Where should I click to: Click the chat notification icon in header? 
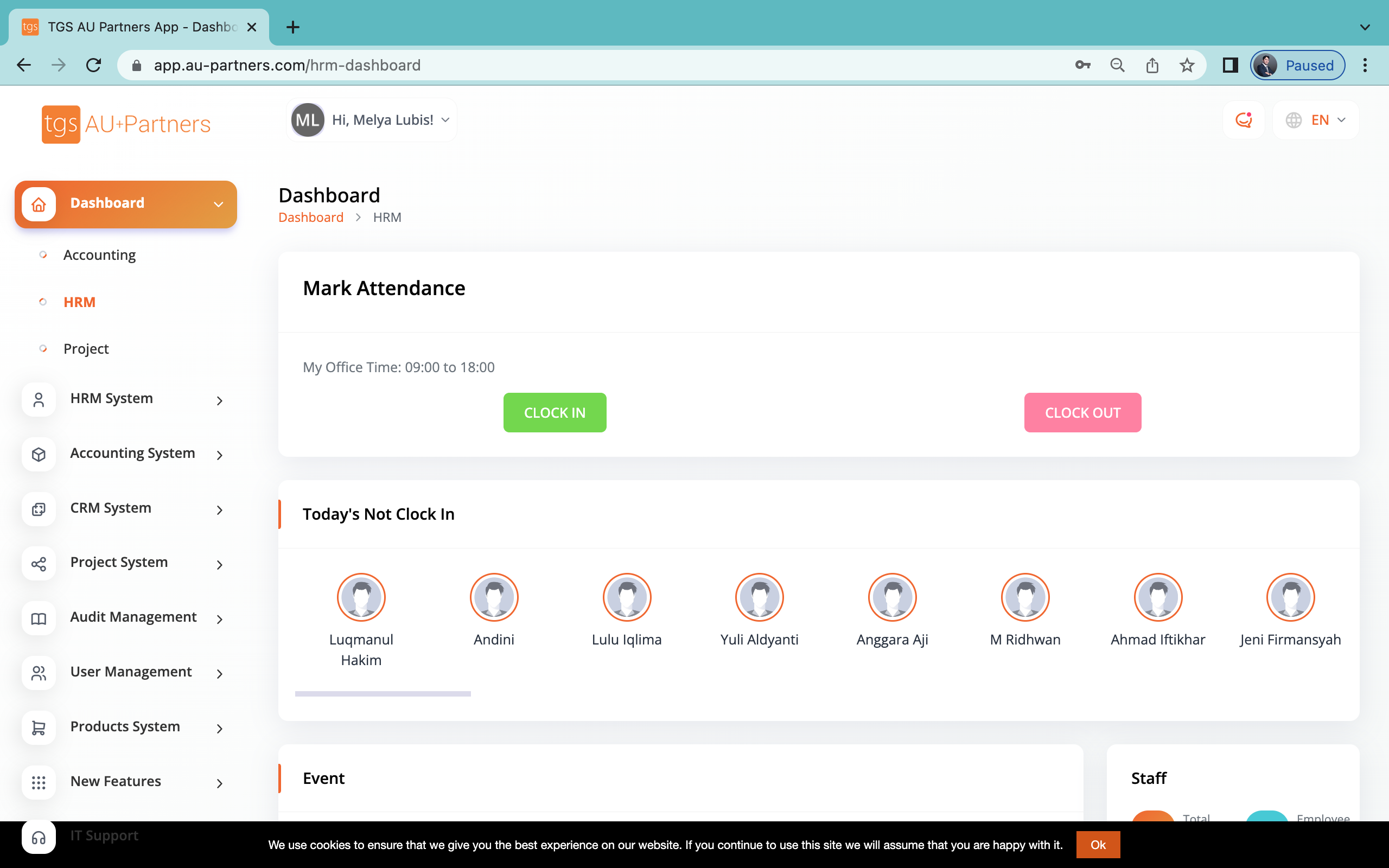click(1243, 120)
